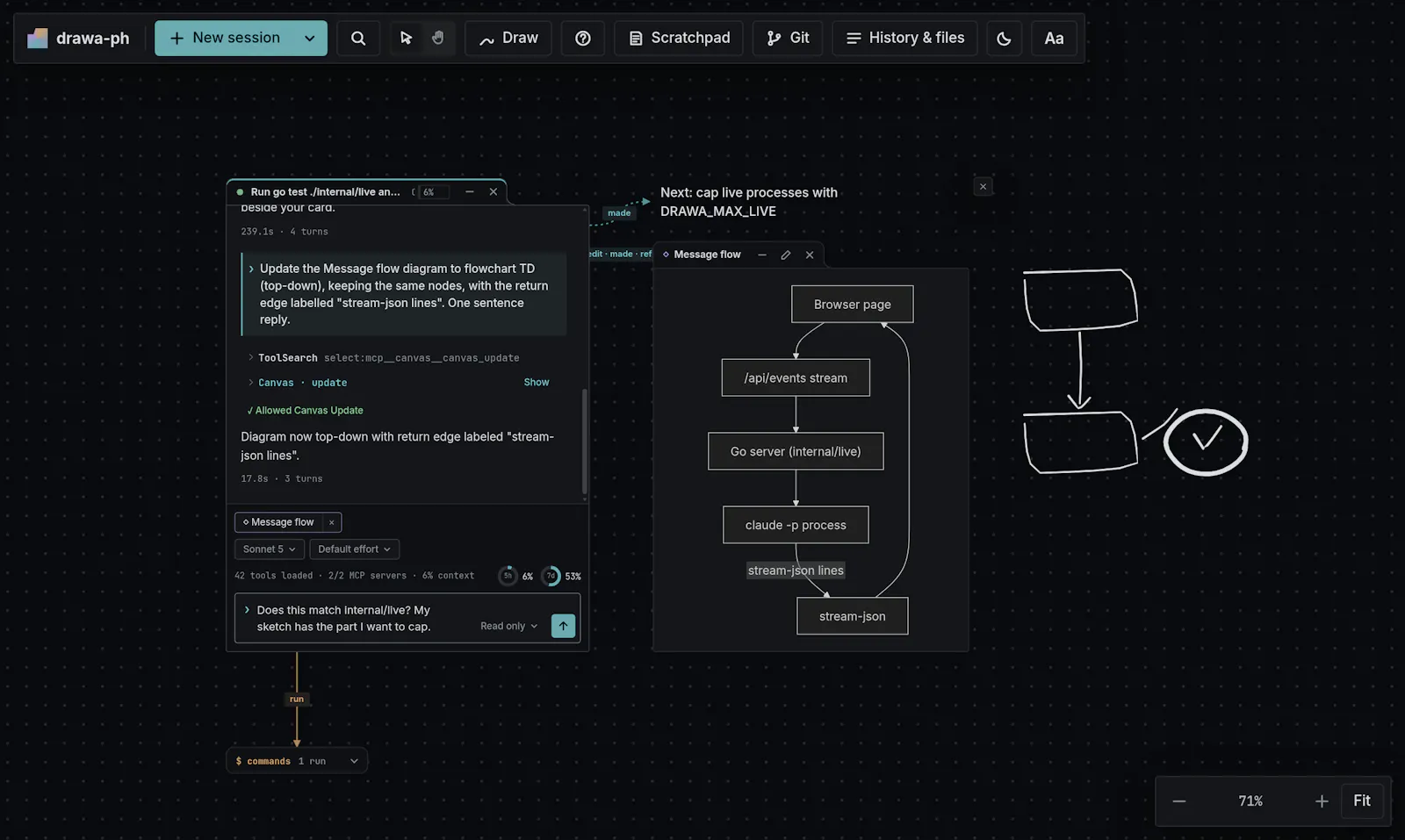This screenshot has width=1405, height=840.
Task: Switch to the hand pan tool
Action: 438,38
